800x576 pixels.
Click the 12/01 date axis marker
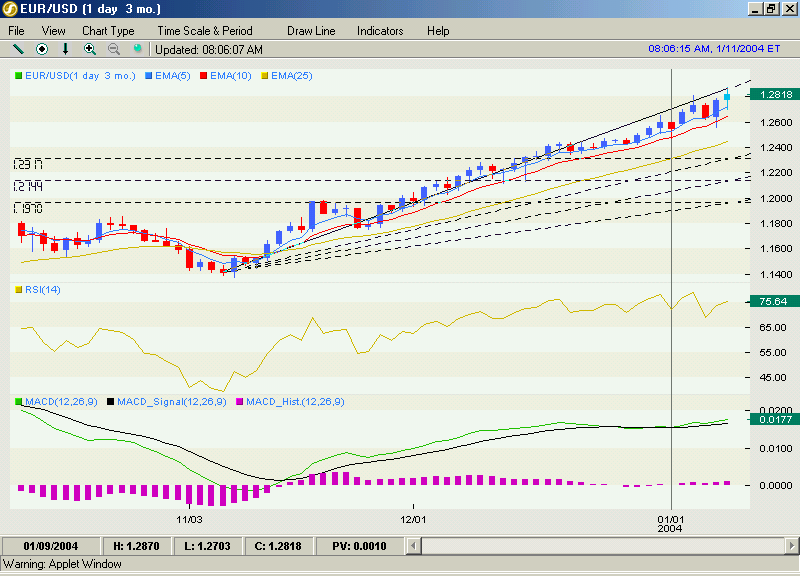pos(413,519)
